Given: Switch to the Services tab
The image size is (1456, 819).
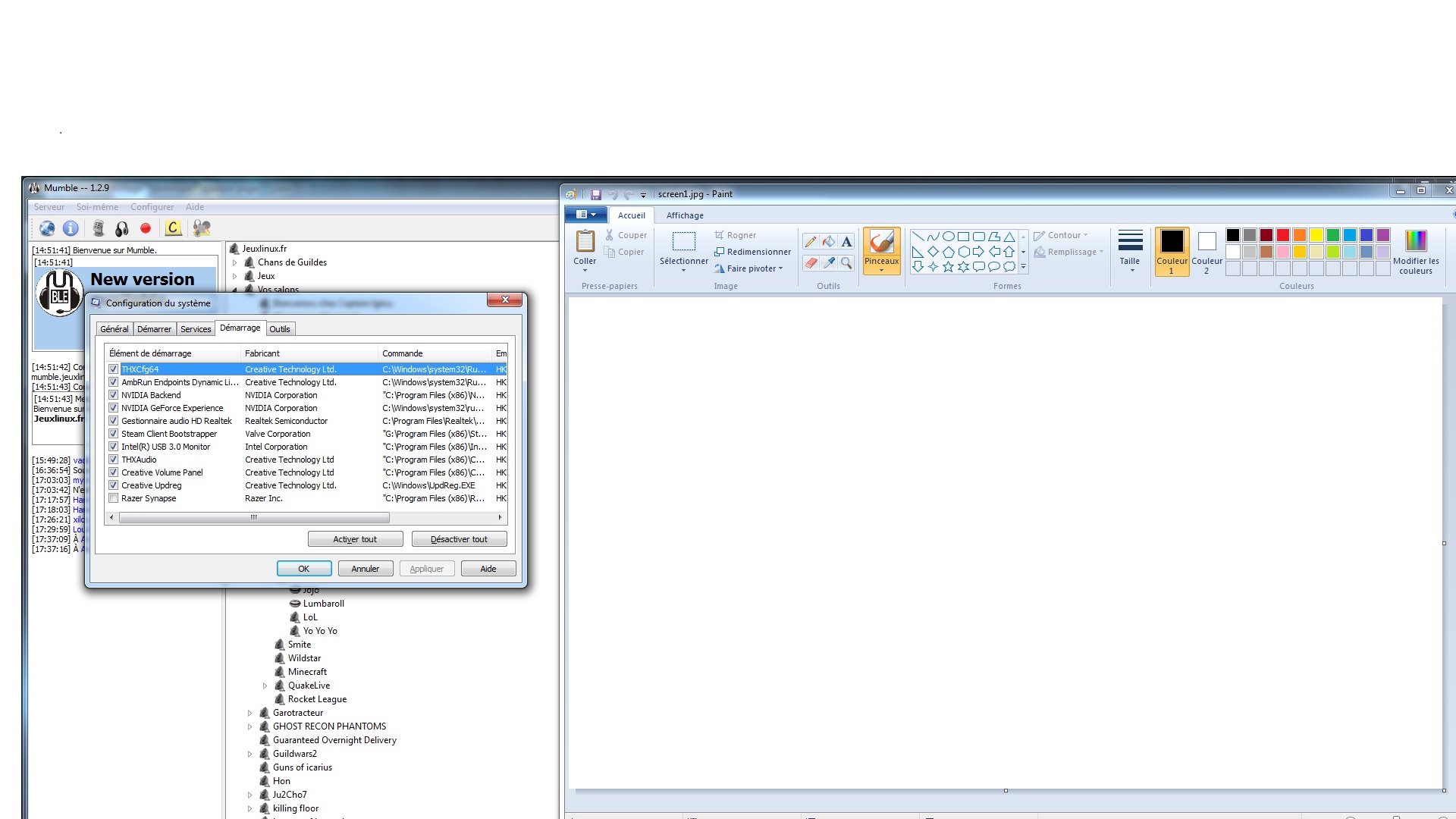Looking at the screenshot, I should tap(196, 329).
